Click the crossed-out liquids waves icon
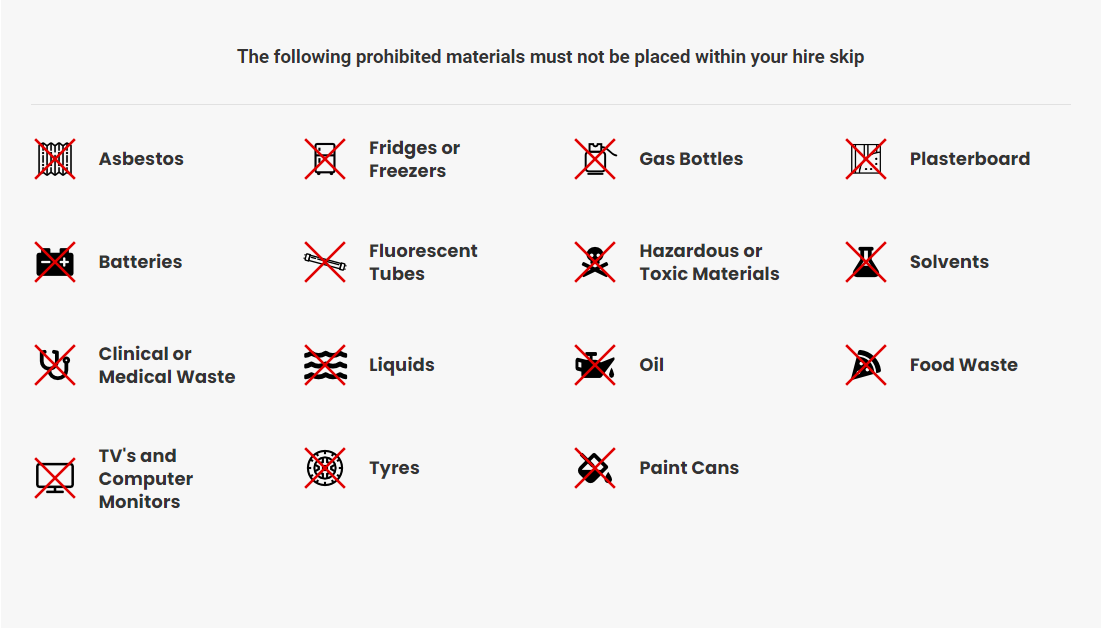1101x628 pixels. point(325,365)
